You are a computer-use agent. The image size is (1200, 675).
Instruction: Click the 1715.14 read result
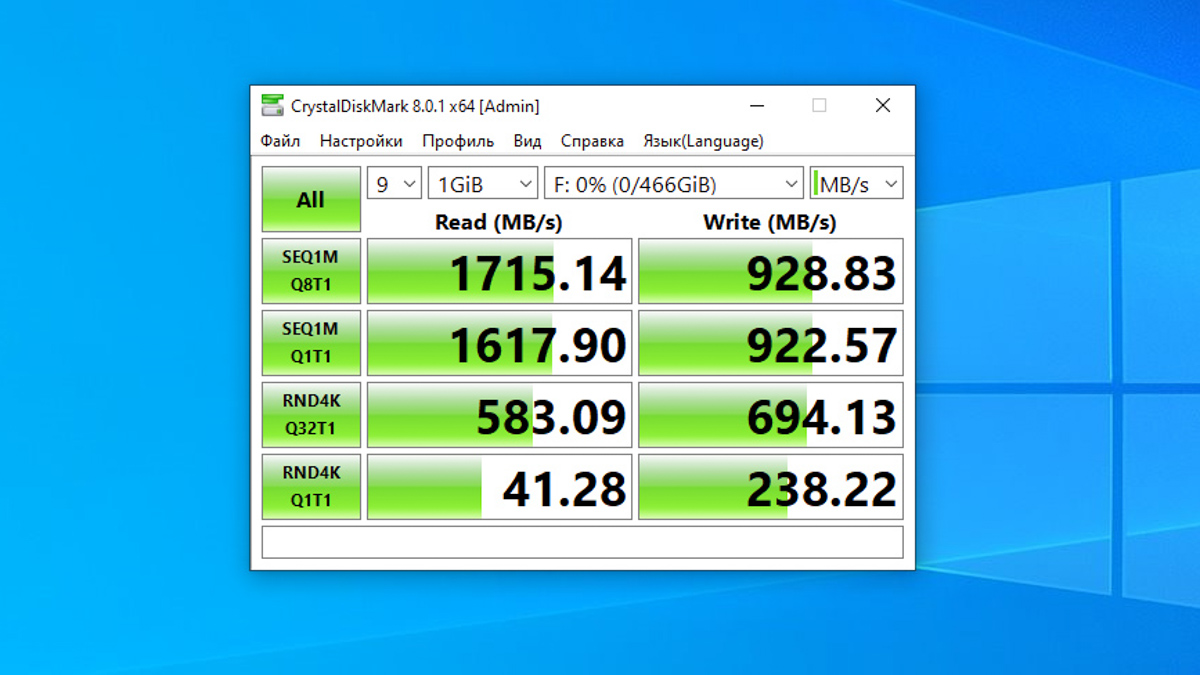(500, 271)
